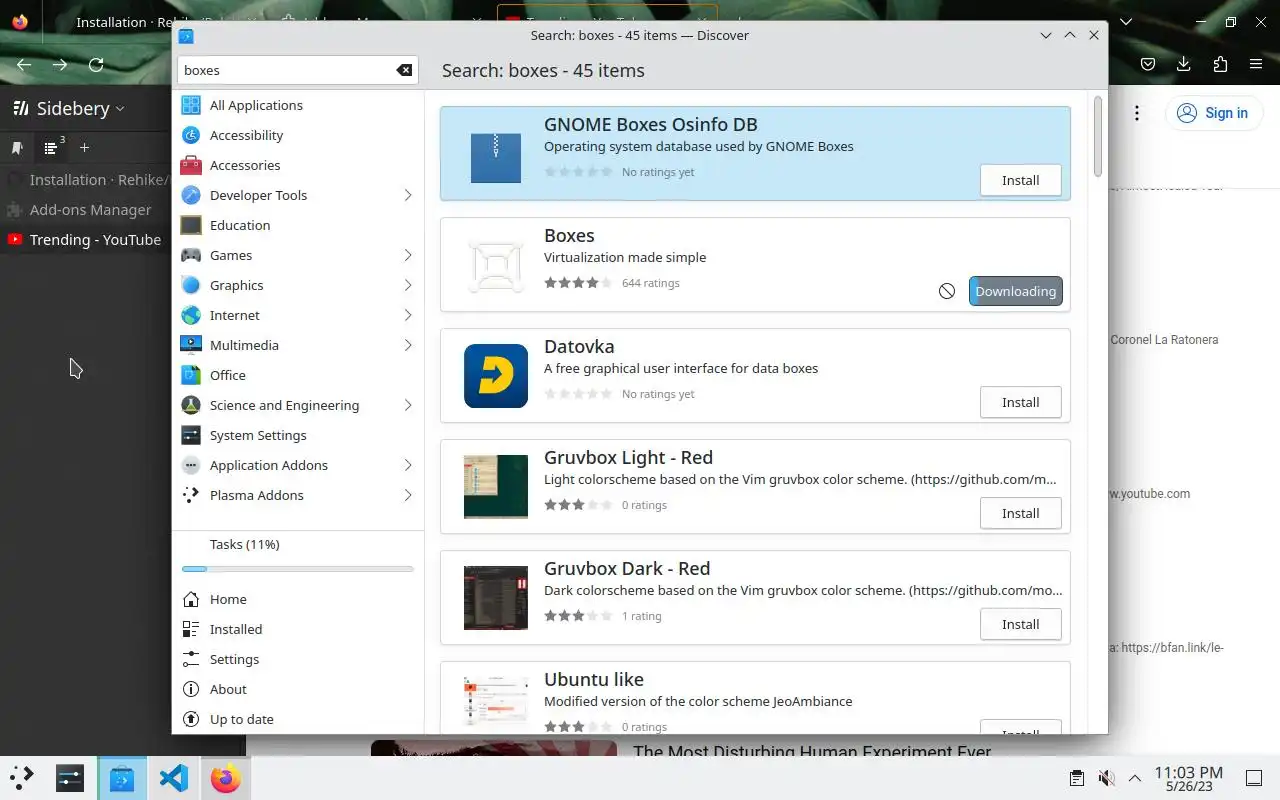The image size is (1280, 800).
Task: Open the KDE application launcher
Action: 22,778
